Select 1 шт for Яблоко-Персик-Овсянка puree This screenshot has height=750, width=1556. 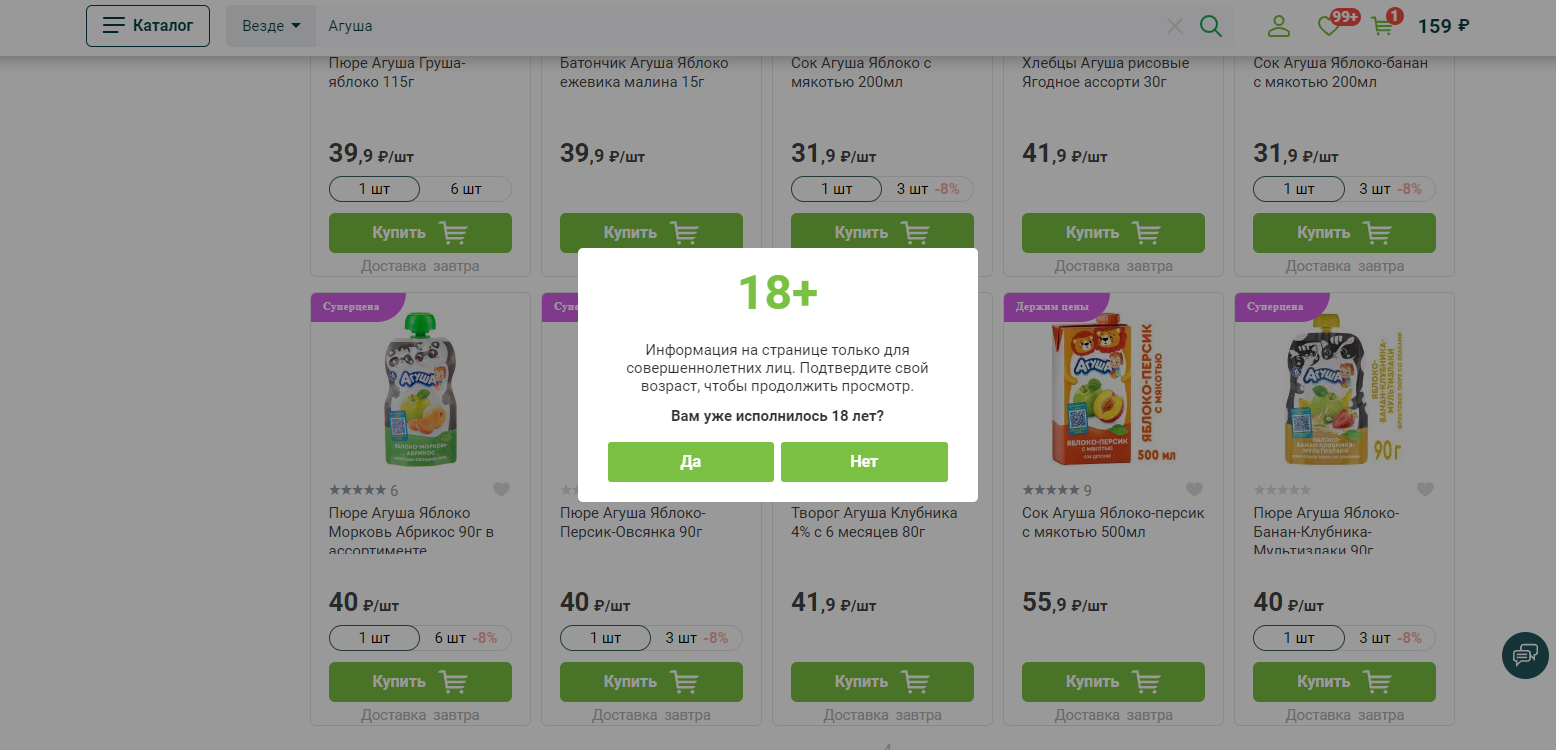[x=606, y=638]
